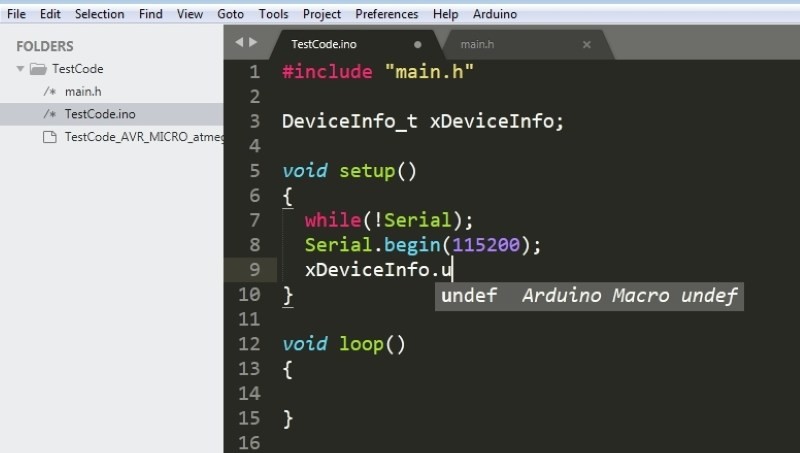Go to next tab with right arrow
The width and height of the screenshot is (800, 453).
point(253,42)
